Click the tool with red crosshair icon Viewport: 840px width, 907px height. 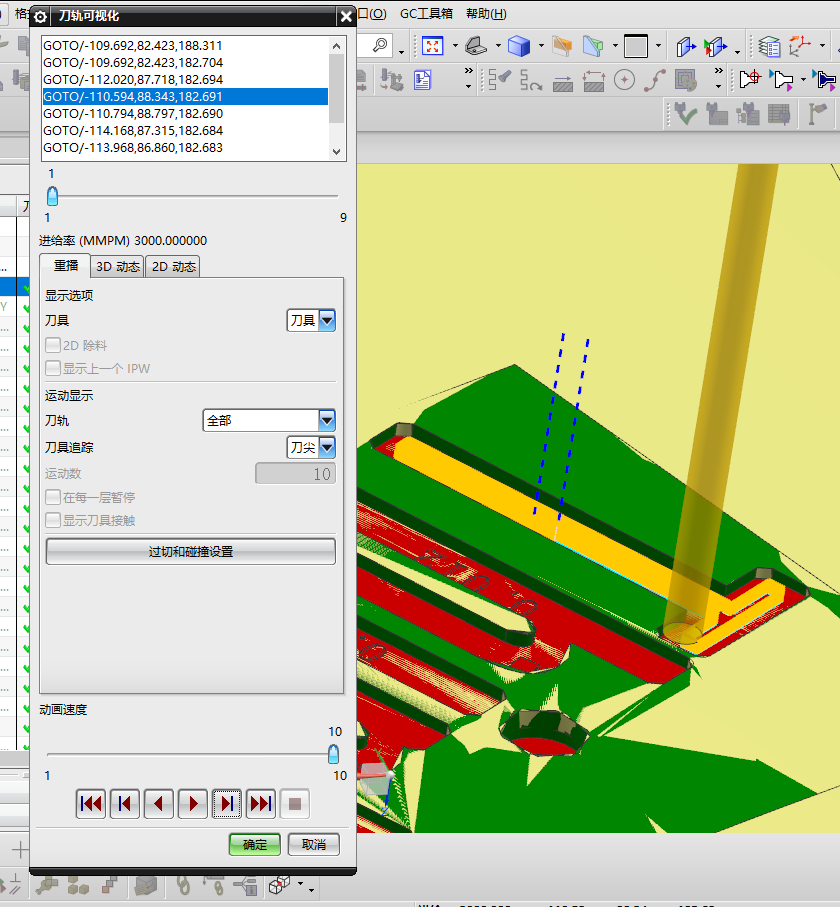(750, 80)
